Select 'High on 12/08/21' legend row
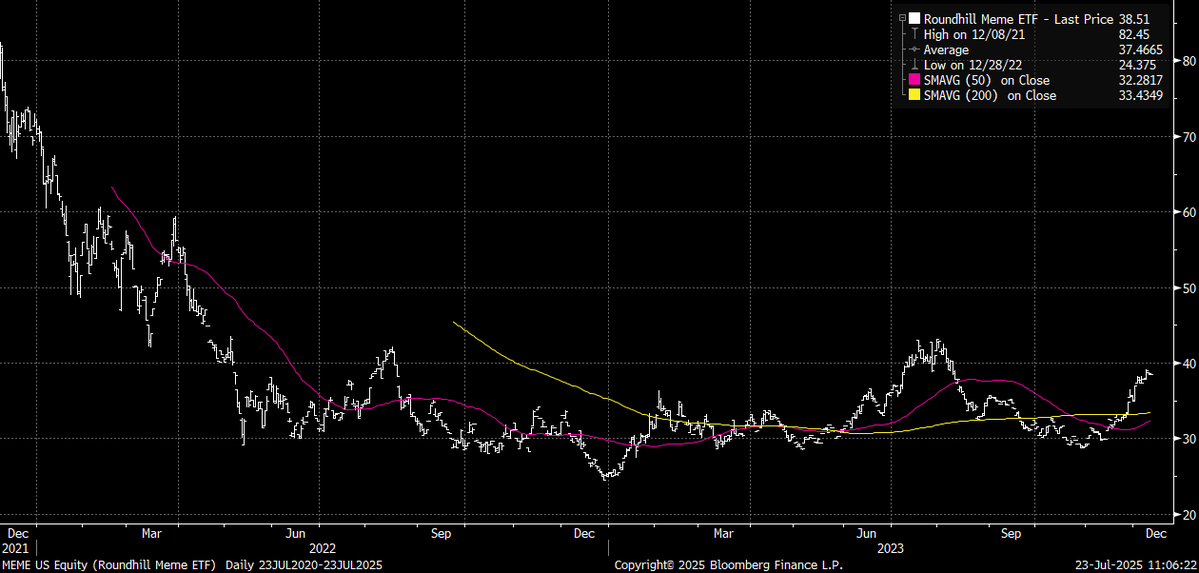This screenshot has width=1199, height=573. tap(974, 34)
